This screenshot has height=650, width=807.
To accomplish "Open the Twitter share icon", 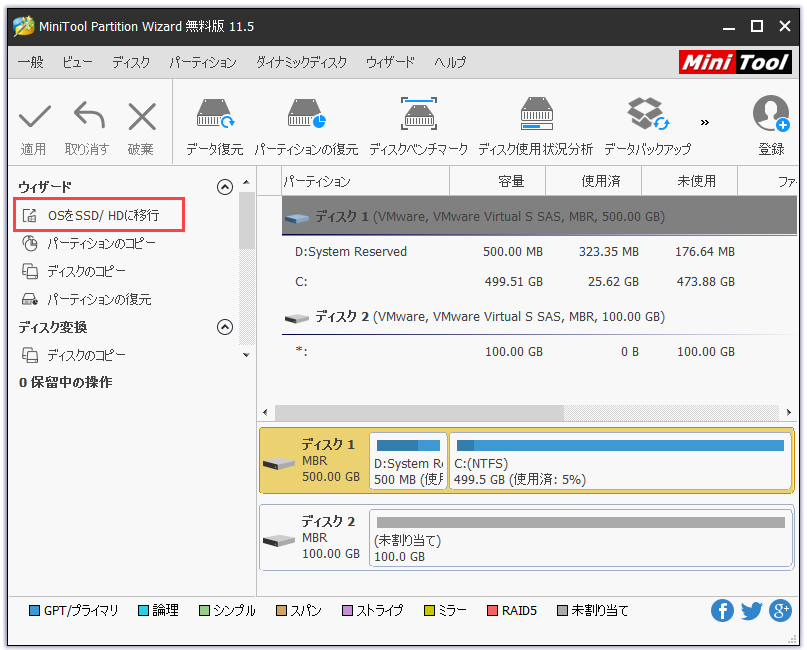I will [751, 611].
